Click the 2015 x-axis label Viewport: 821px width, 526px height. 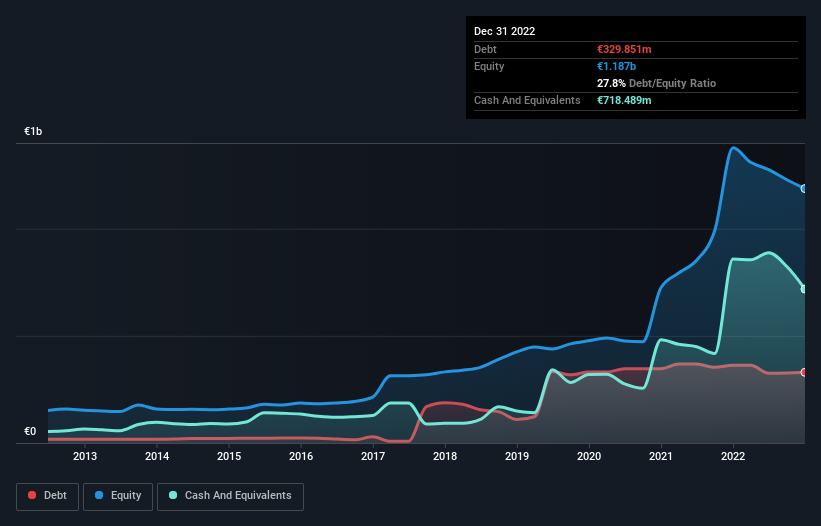tap(229, 456)
